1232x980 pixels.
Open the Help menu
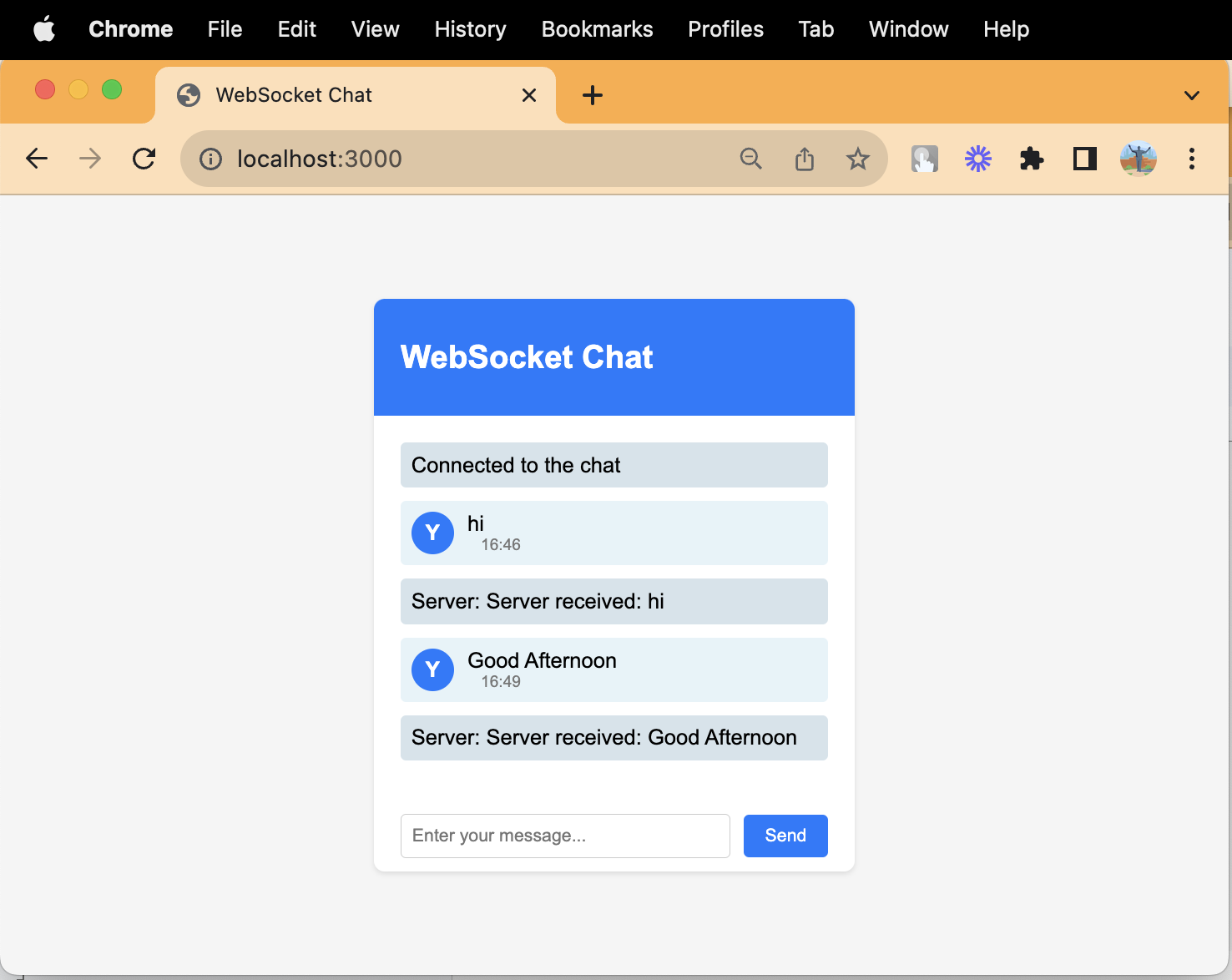point(1007,29)
